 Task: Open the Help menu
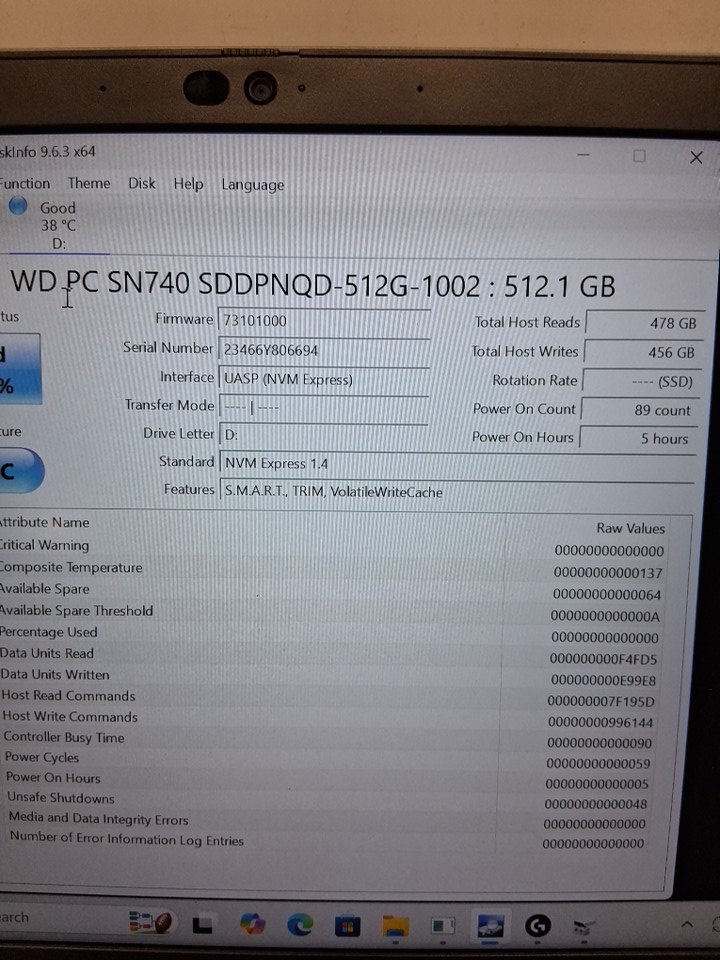click(x=188, y=184)
